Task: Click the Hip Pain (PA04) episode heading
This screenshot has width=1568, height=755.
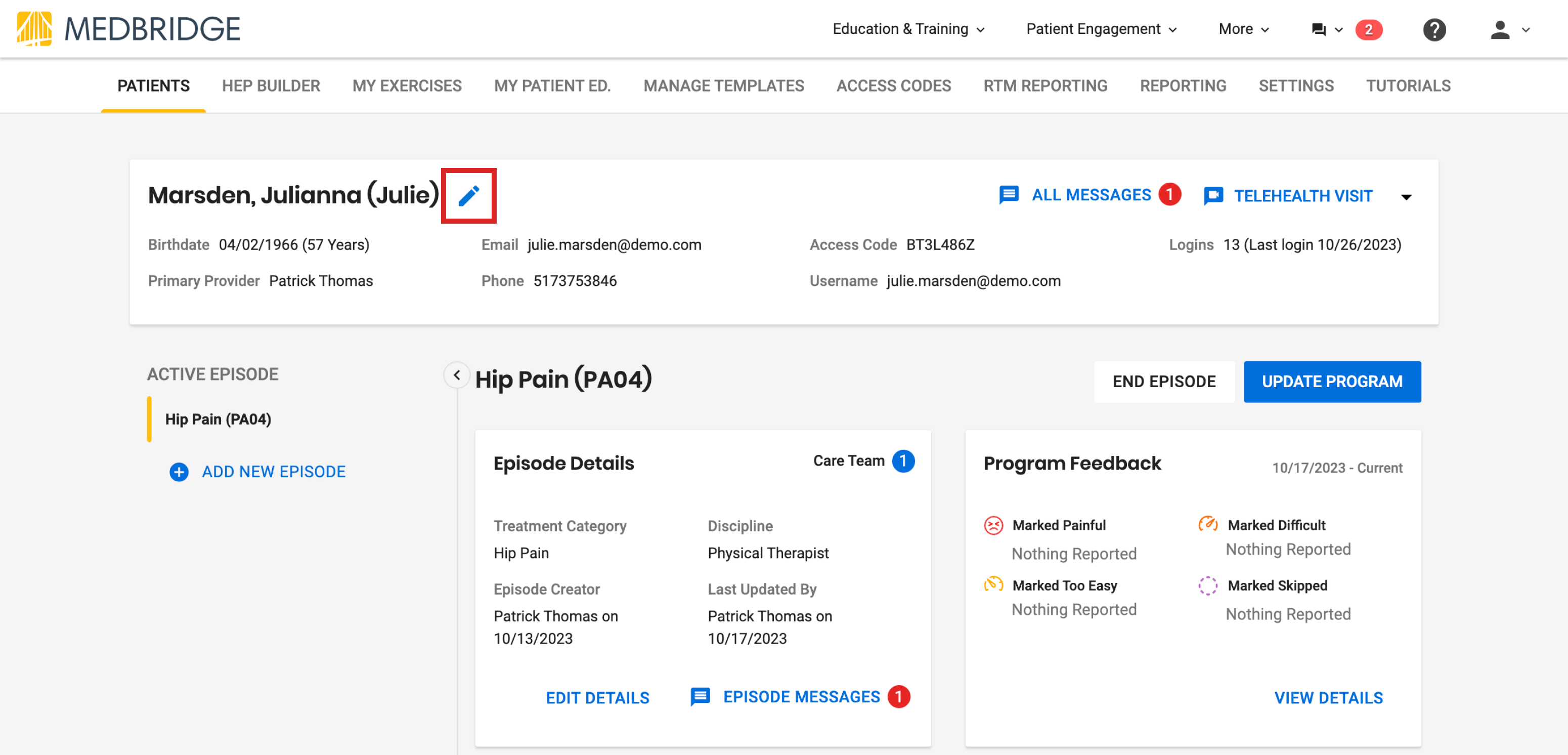Action: [x=563, y=380]
